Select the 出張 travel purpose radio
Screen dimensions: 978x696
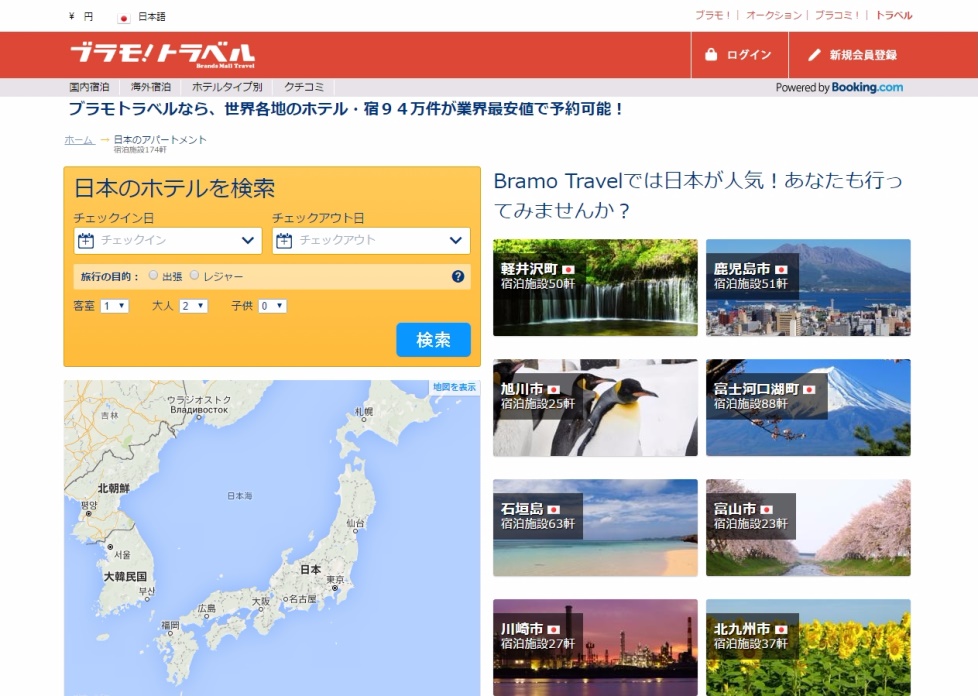point(153,275)
